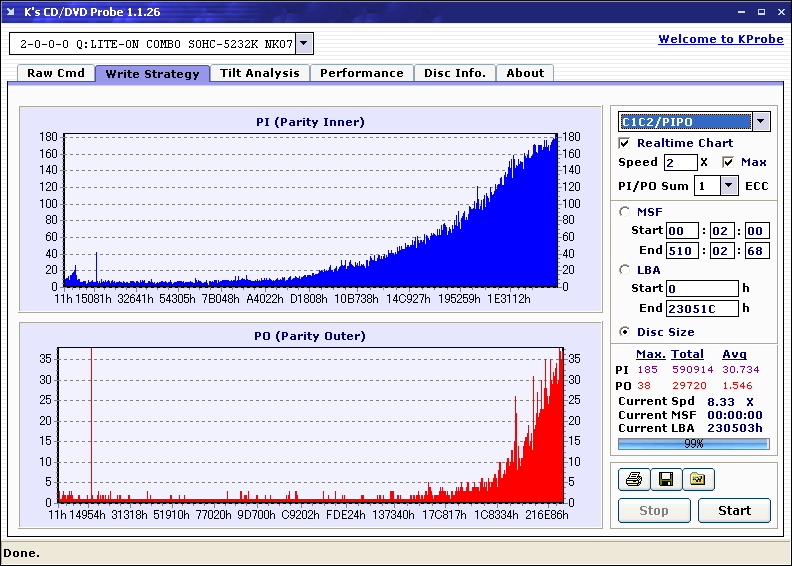Switch to the Write Strategy tab
Image resolution: width=792 pixels, height=566 pixels.
click(153, 74)
